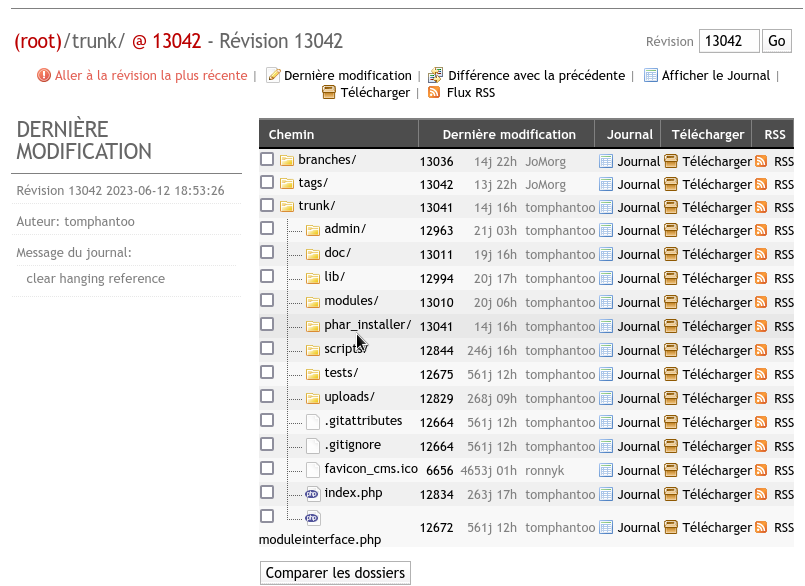
Task: Open the scripts/ folder entry
Action: click(346, 349)
